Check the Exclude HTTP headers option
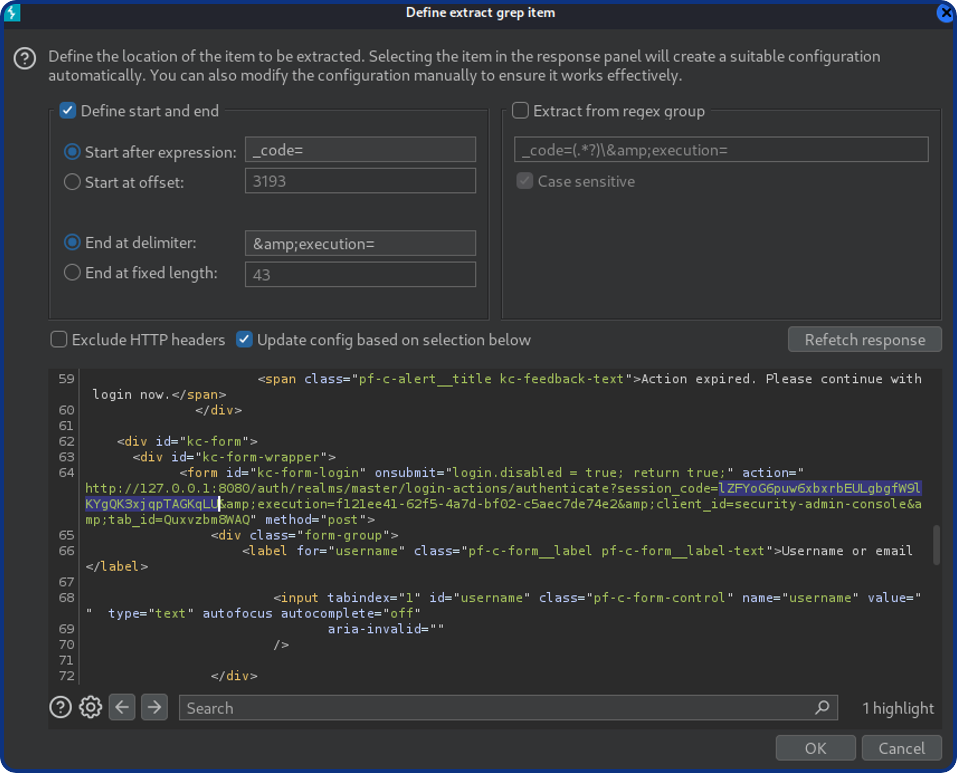 [59, 340]
